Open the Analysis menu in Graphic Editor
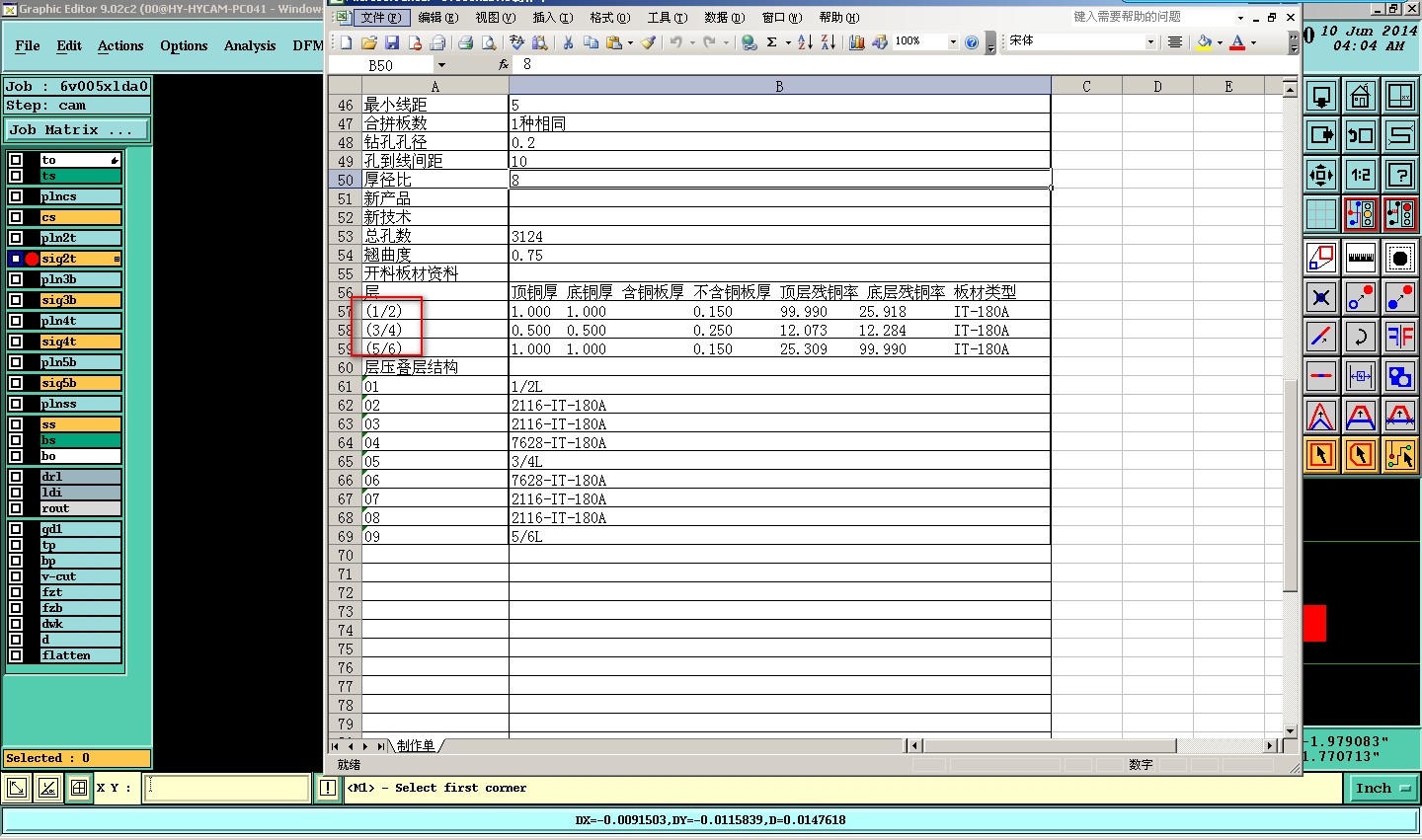Screen dimensions: 1422x840 250,45
